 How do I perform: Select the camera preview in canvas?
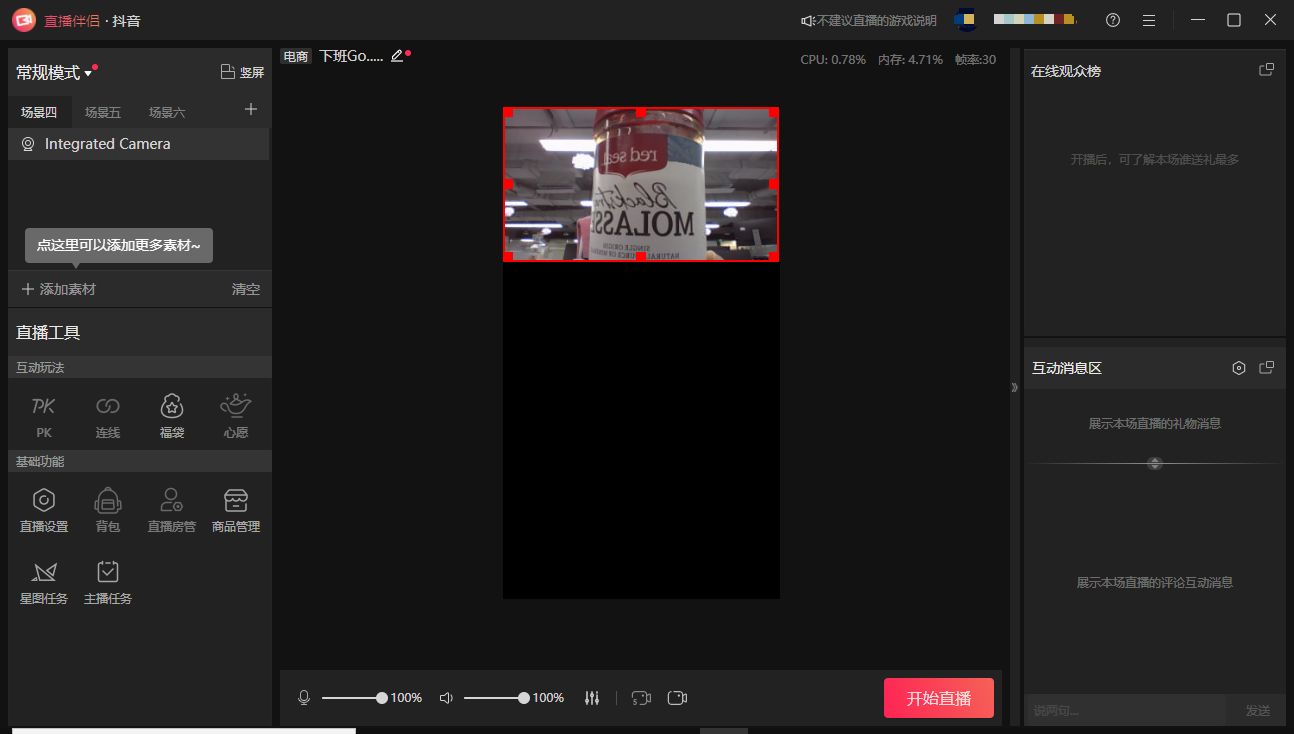click(641, 184)
